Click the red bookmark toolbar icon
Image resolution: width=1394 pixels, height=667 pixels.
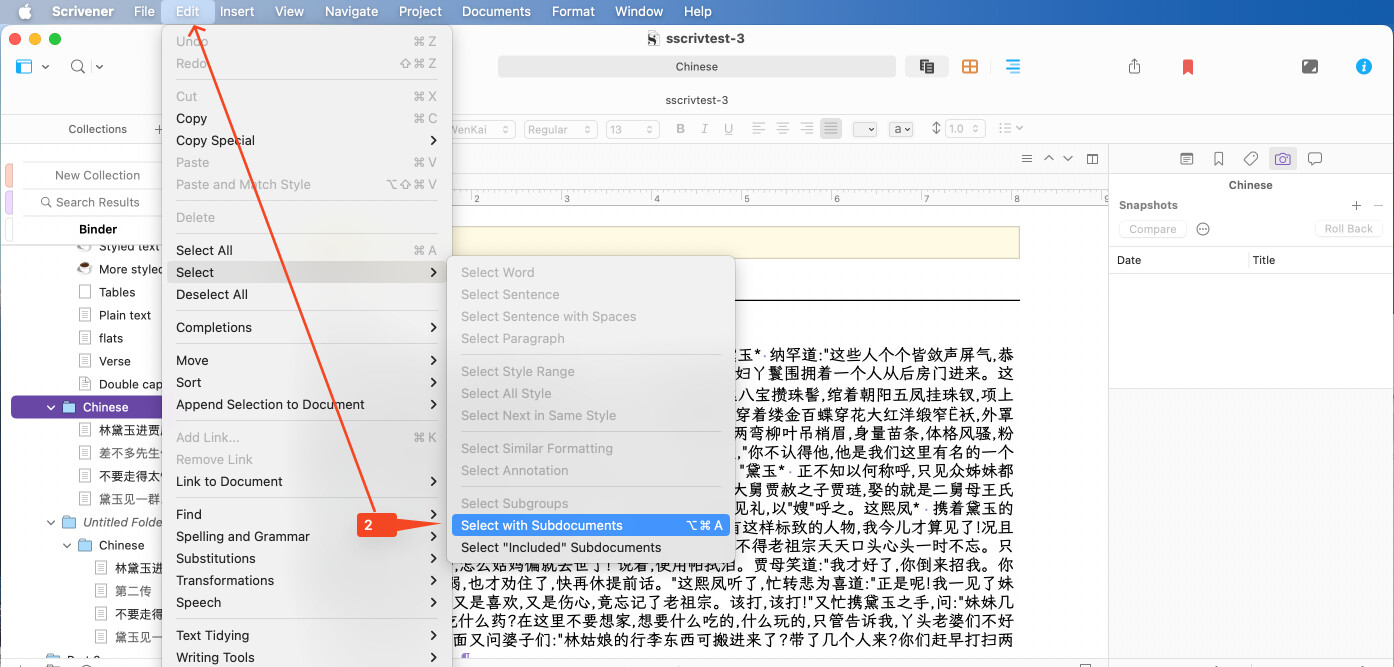point(1188,67)
